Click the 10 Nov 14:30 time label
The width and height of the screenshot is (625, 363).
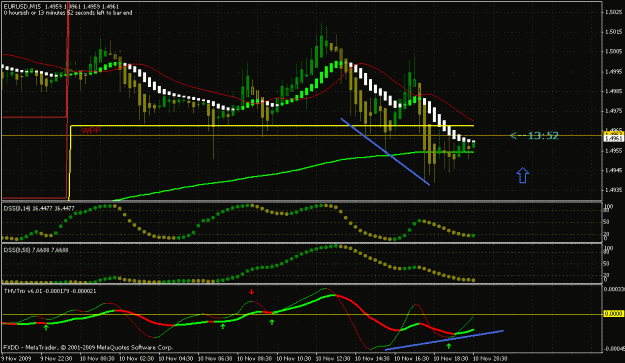click(373, 359)
